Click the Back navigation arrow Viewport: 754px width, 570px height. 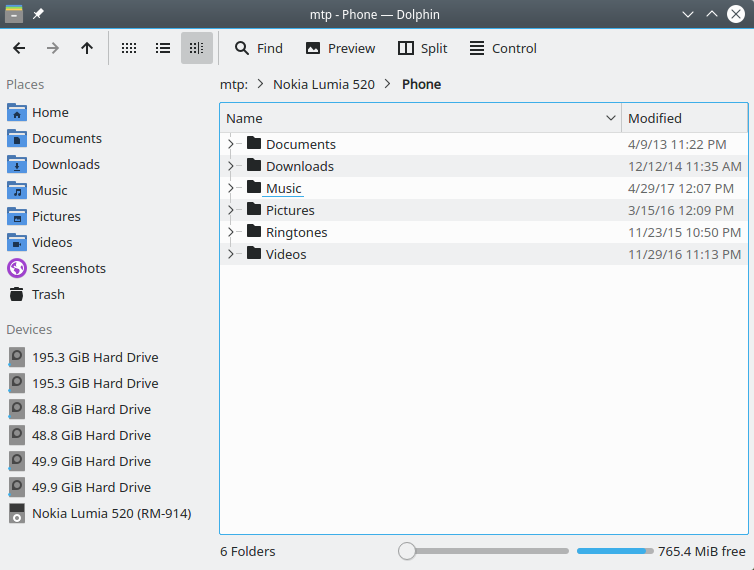(x=19, y=48)
